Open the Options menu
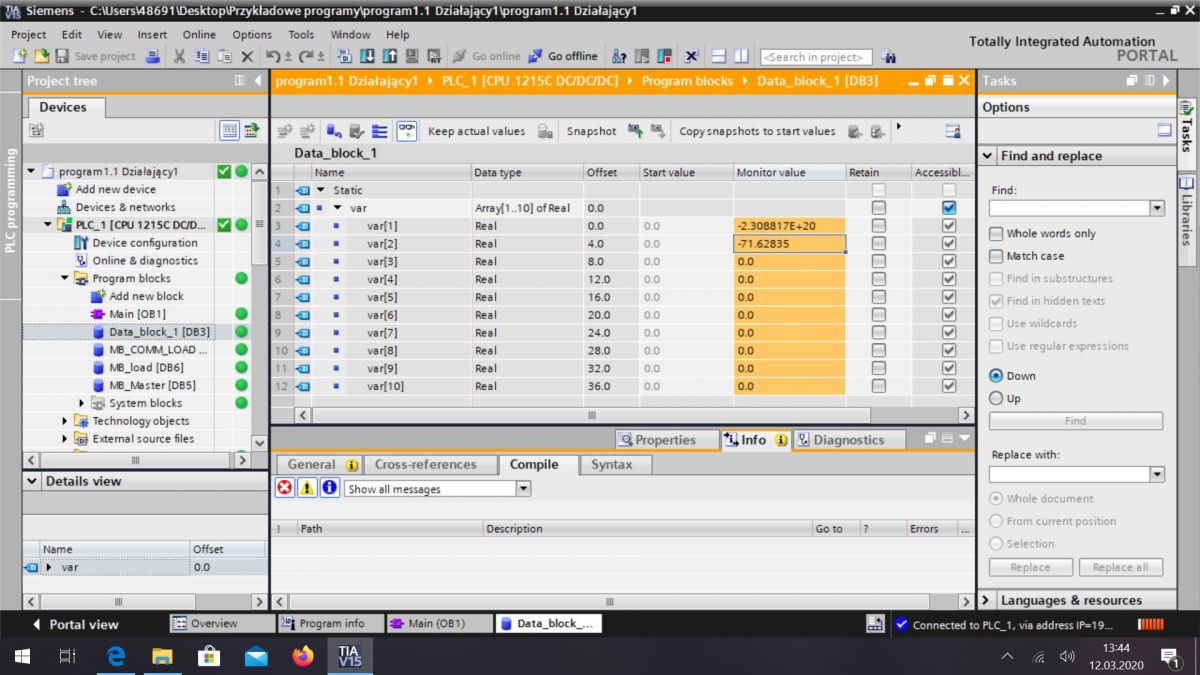Screen dimensions: 1200x675 coord(252,34)
